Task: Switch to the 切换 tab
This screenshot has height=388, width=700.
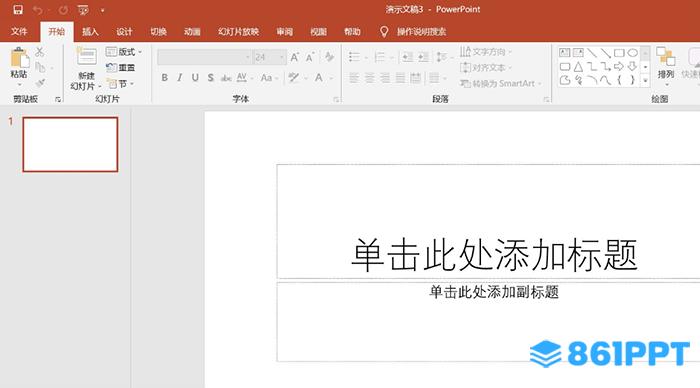Action: click(x=158, y=32)
